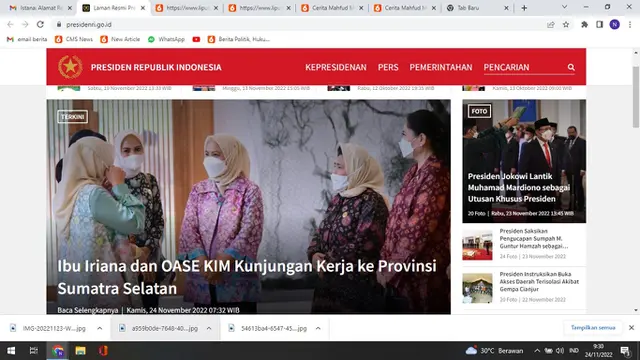Open Task View on the taskbar

click(x=34, y=351)
